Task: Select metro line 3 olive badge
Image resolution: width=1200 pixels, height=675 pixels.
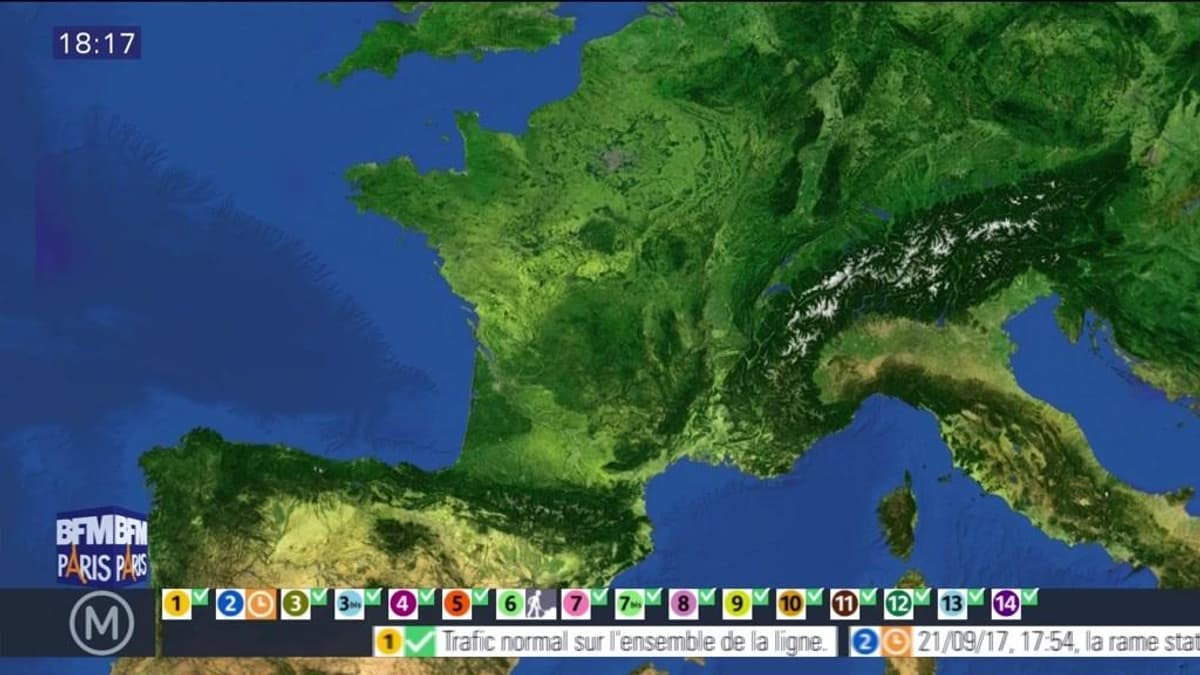Action: coord(295,603)
